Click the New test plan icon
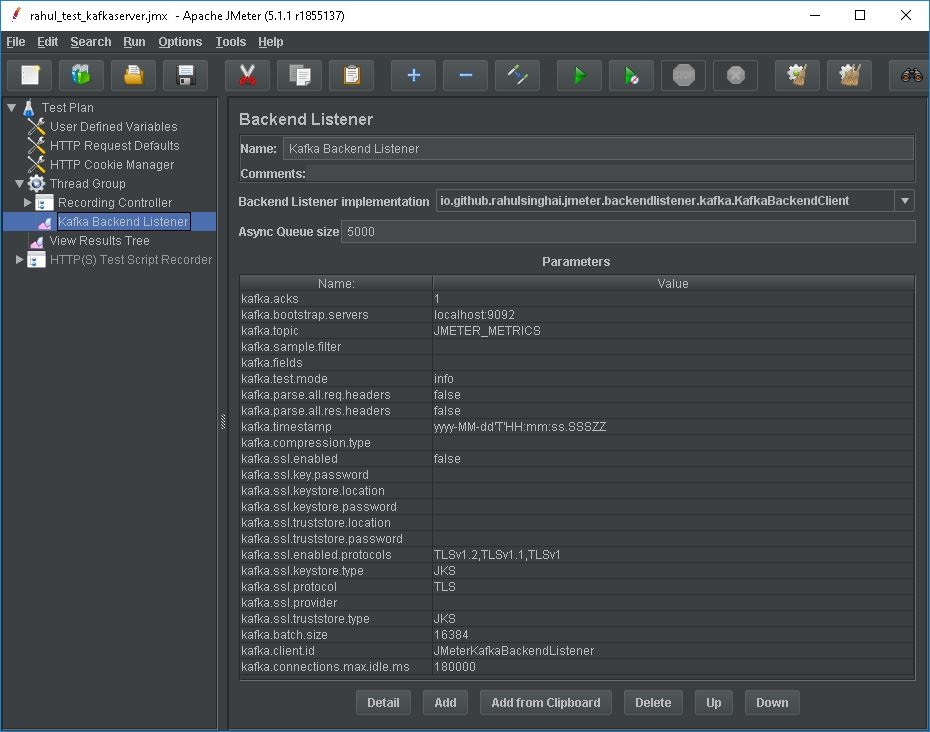The height and width of the screenshot is (732, 930). [x=30, y=75]
